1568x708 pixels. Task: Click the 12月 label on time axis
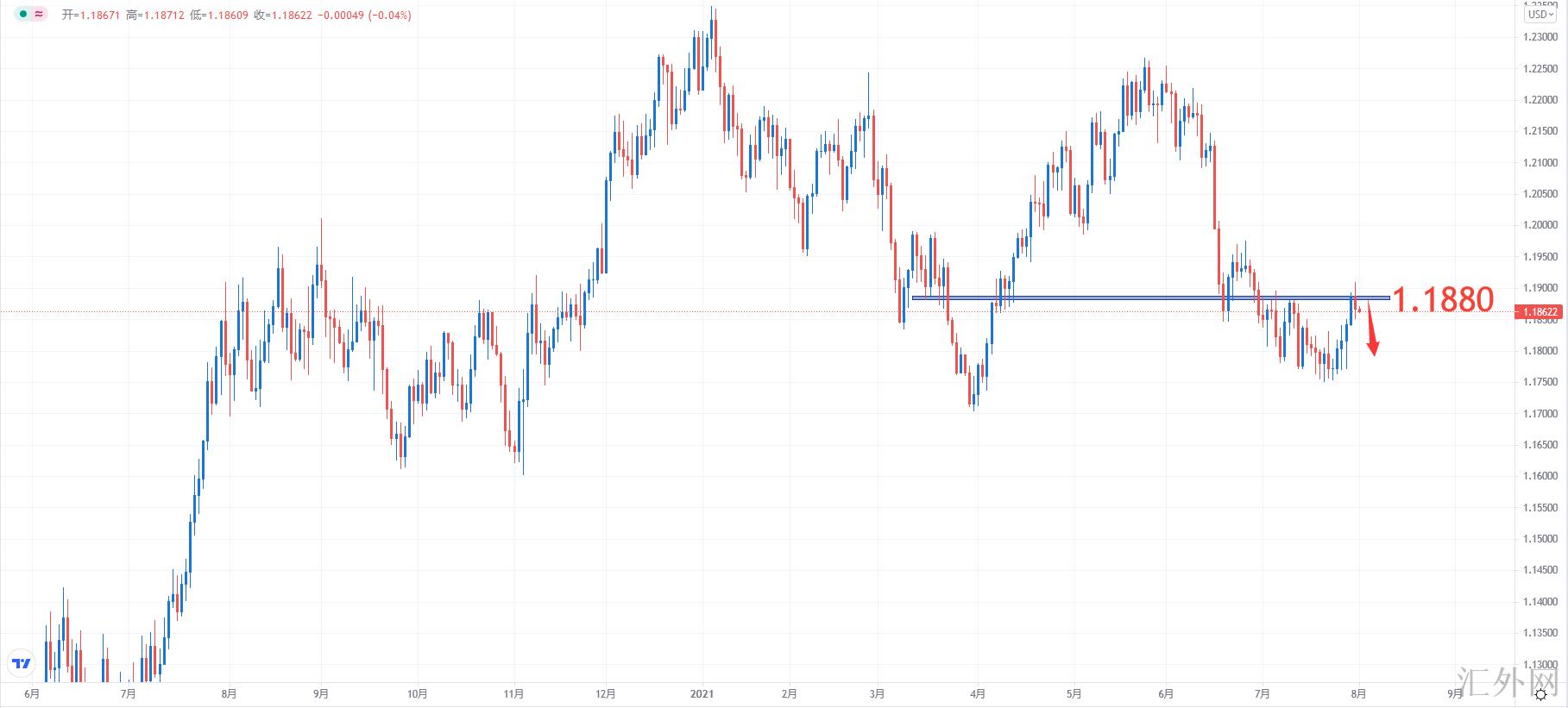point(606,693)
